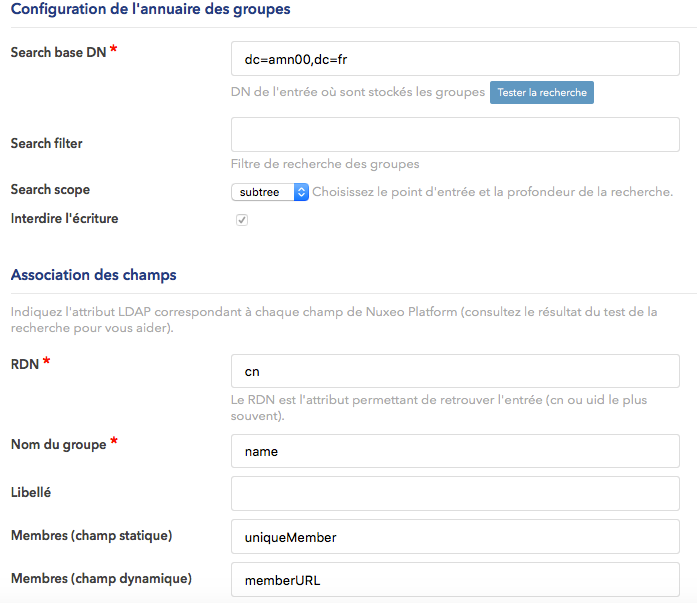Click the RDN label text
The height and width of the screenshot is (603, 697).
pos(25,364)
